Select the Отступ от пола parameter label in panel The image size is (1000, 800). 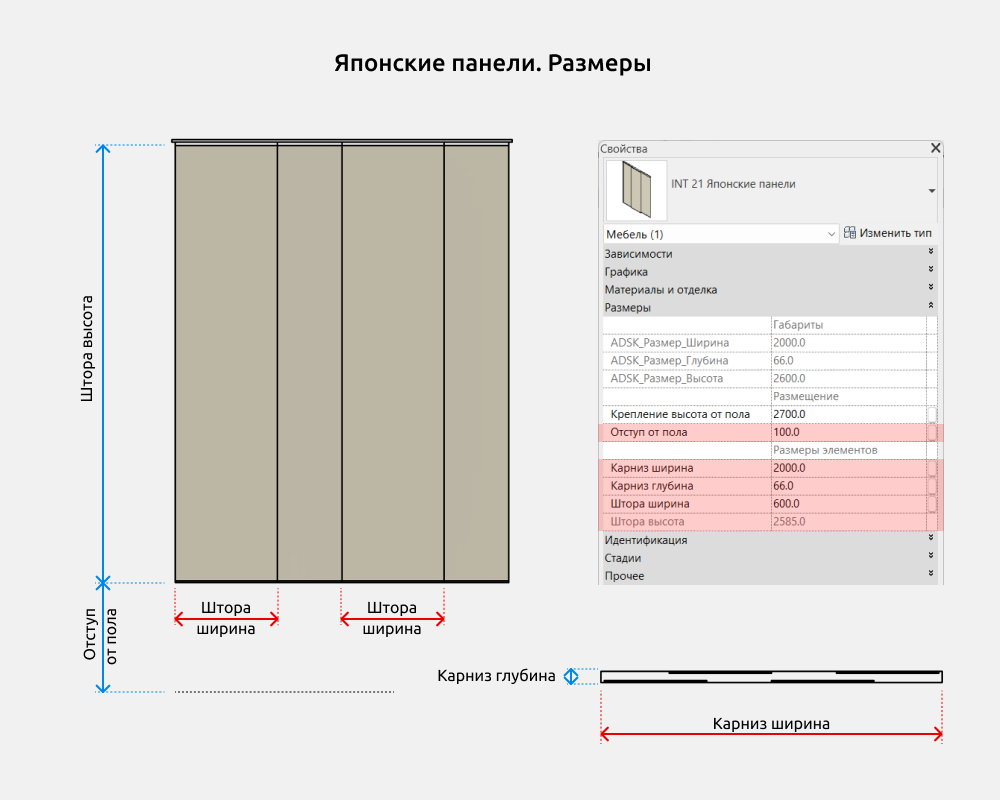[649, 432]
